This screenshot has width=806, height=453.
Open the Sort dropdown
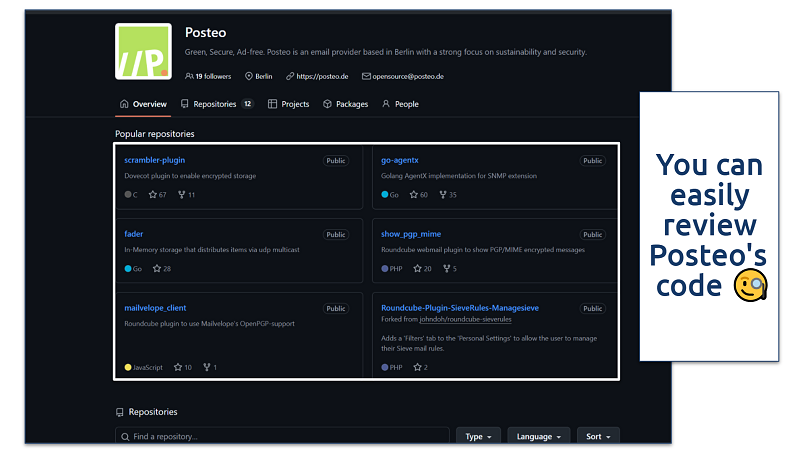[598, 437]
